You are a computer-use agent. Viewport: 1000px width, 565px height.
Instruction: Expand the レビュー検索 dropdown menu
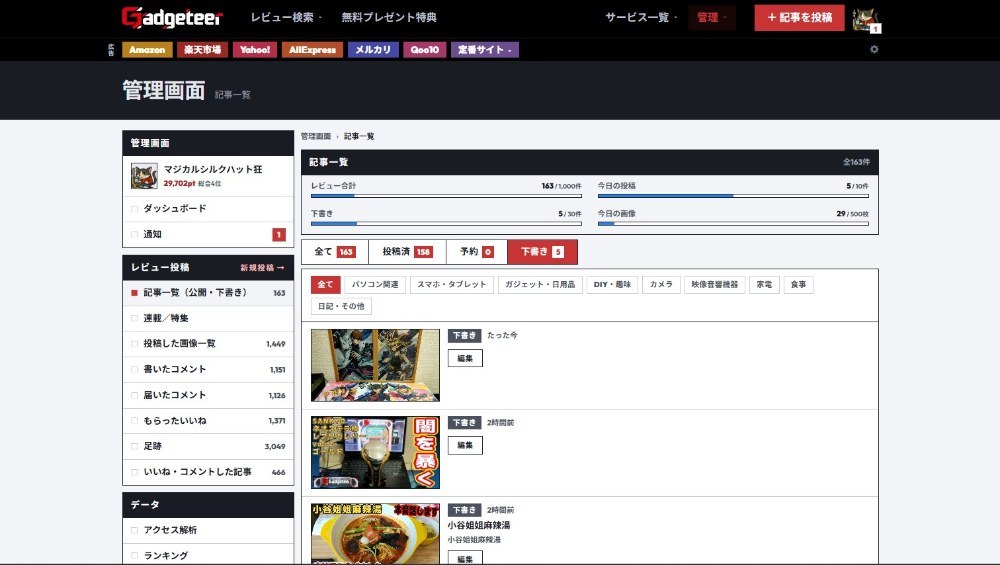click(x=286, y=17)
